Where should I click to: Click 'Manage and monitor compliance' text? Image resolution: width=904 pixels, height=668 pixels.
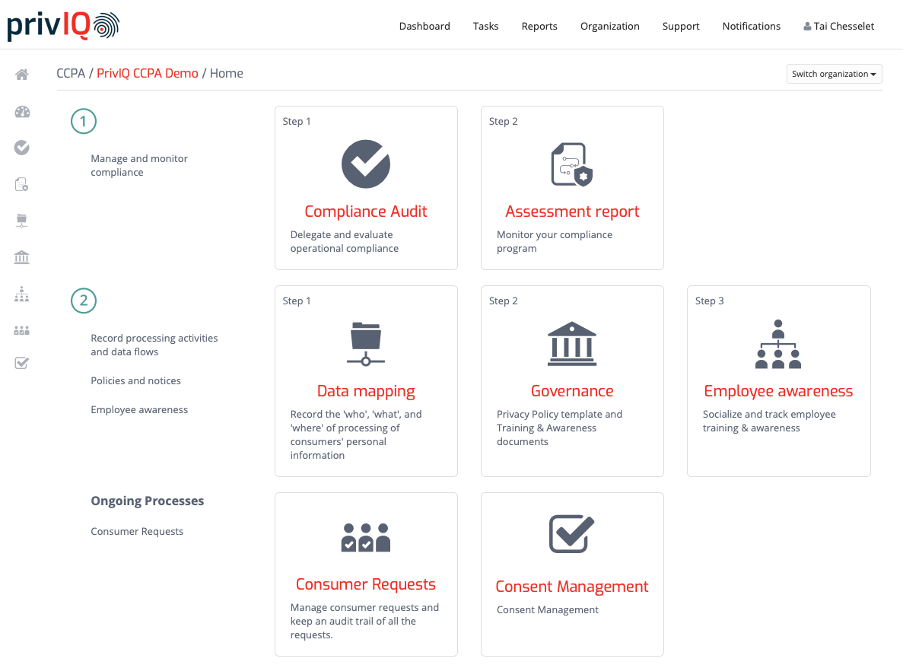139,165
